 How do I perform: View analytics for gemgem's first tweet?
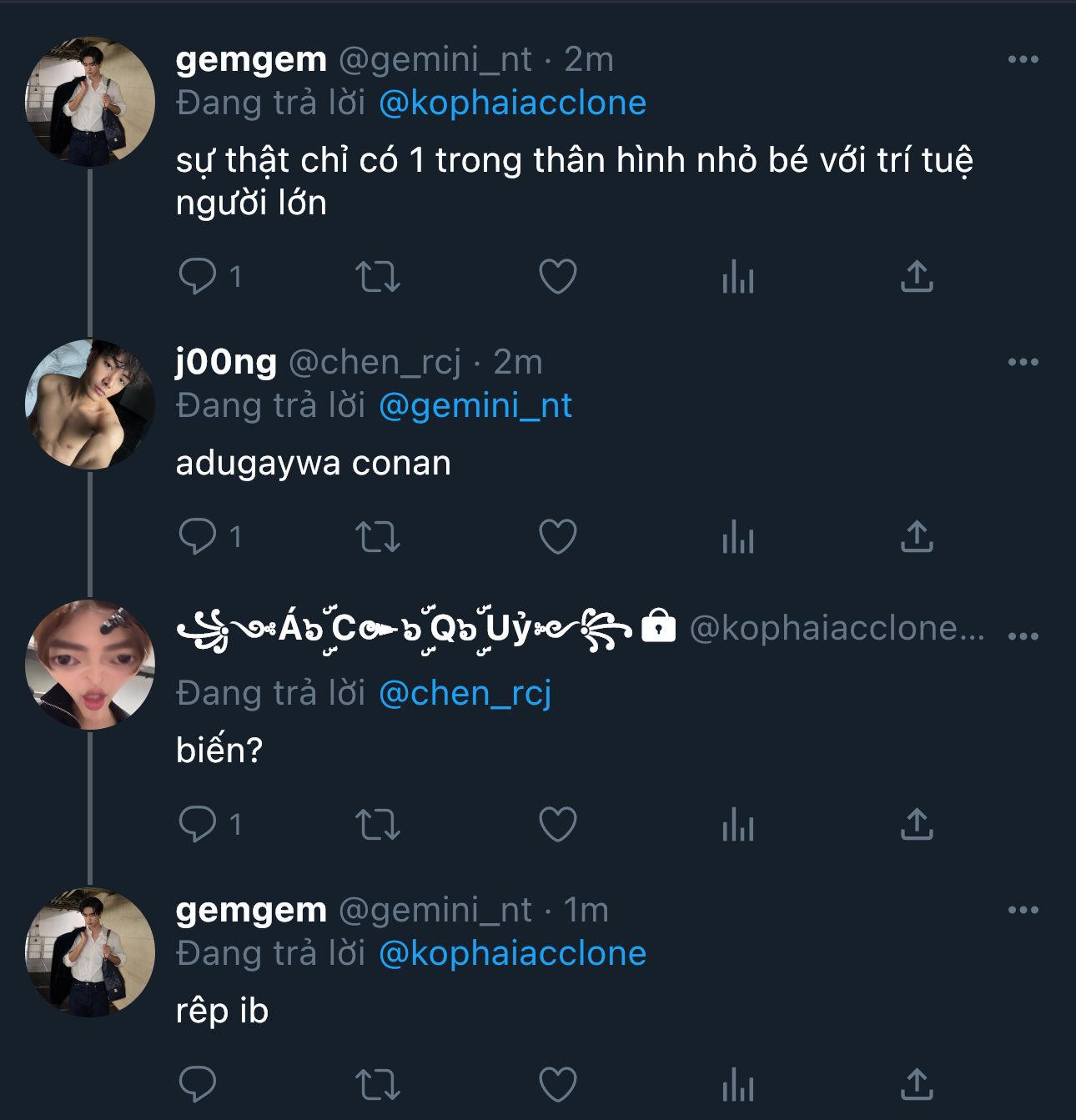[x=738, y=276]
